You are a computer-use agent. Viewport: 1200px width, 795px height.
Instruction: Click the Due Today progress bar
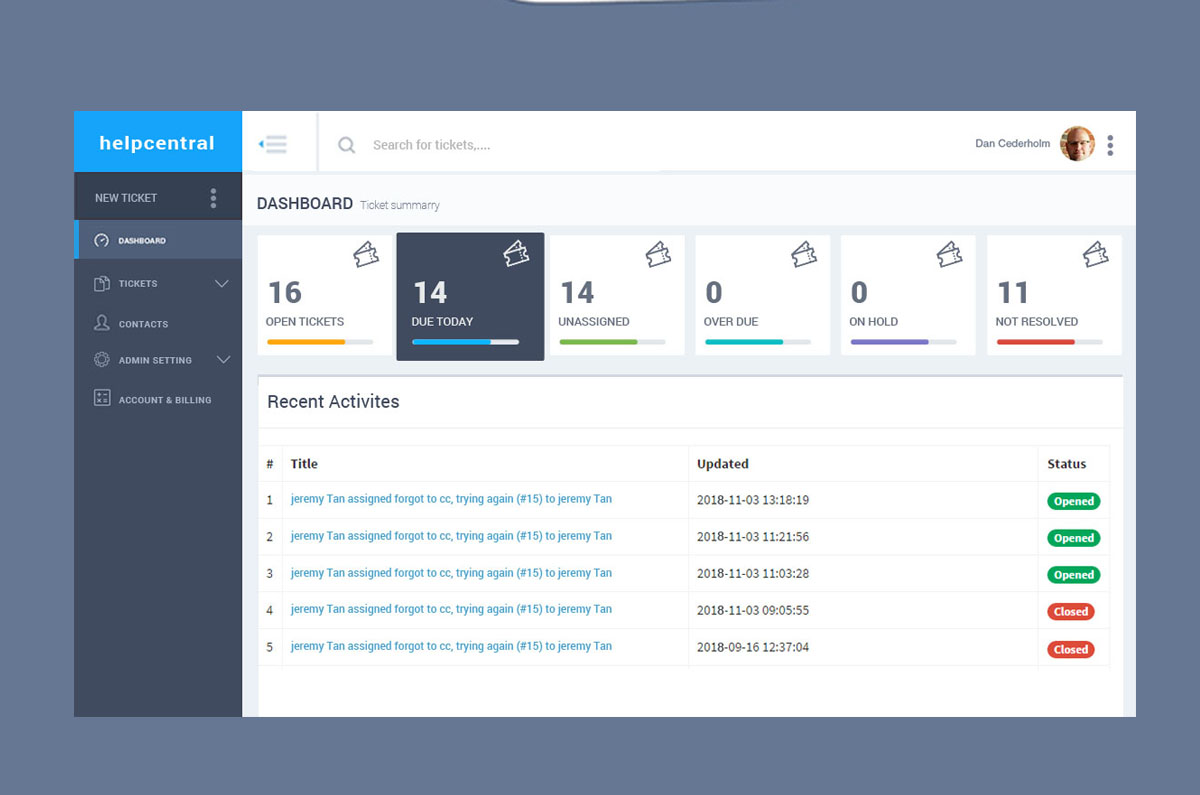pyautogui.click(x=465, y=342)
